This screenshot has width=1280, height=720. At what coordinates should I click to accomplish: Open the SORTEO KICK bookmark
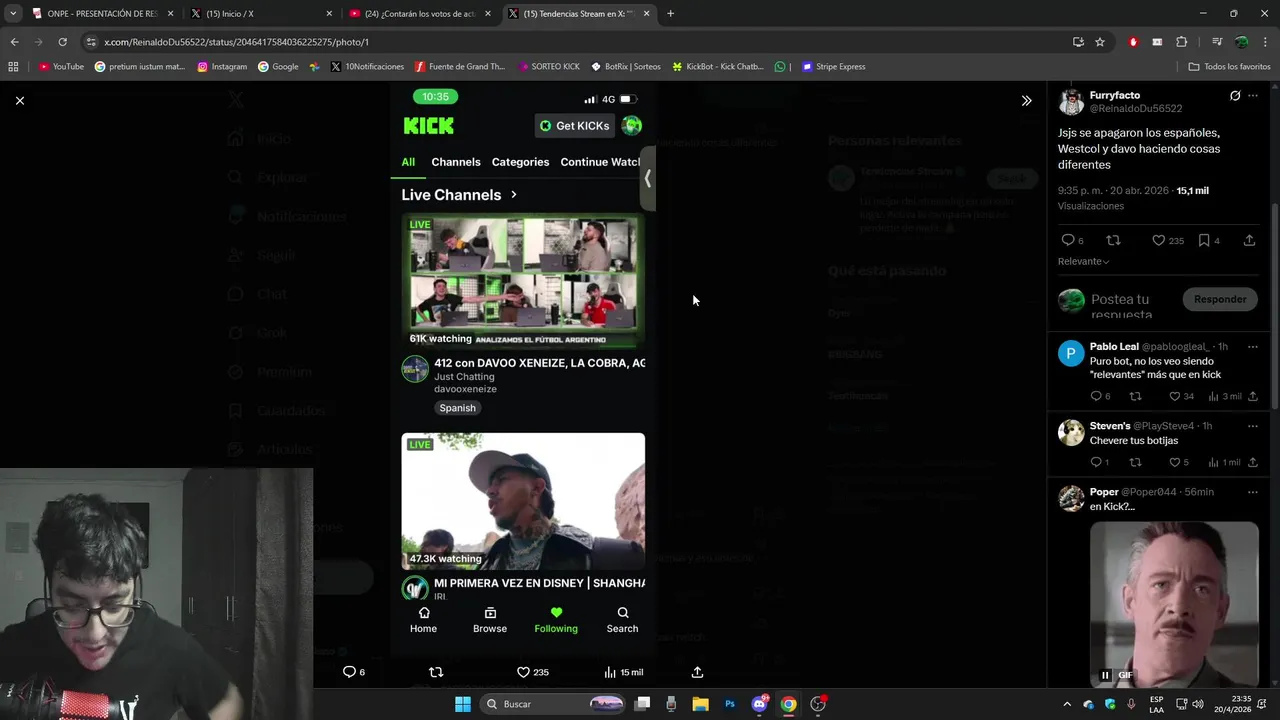pos(549,67)
